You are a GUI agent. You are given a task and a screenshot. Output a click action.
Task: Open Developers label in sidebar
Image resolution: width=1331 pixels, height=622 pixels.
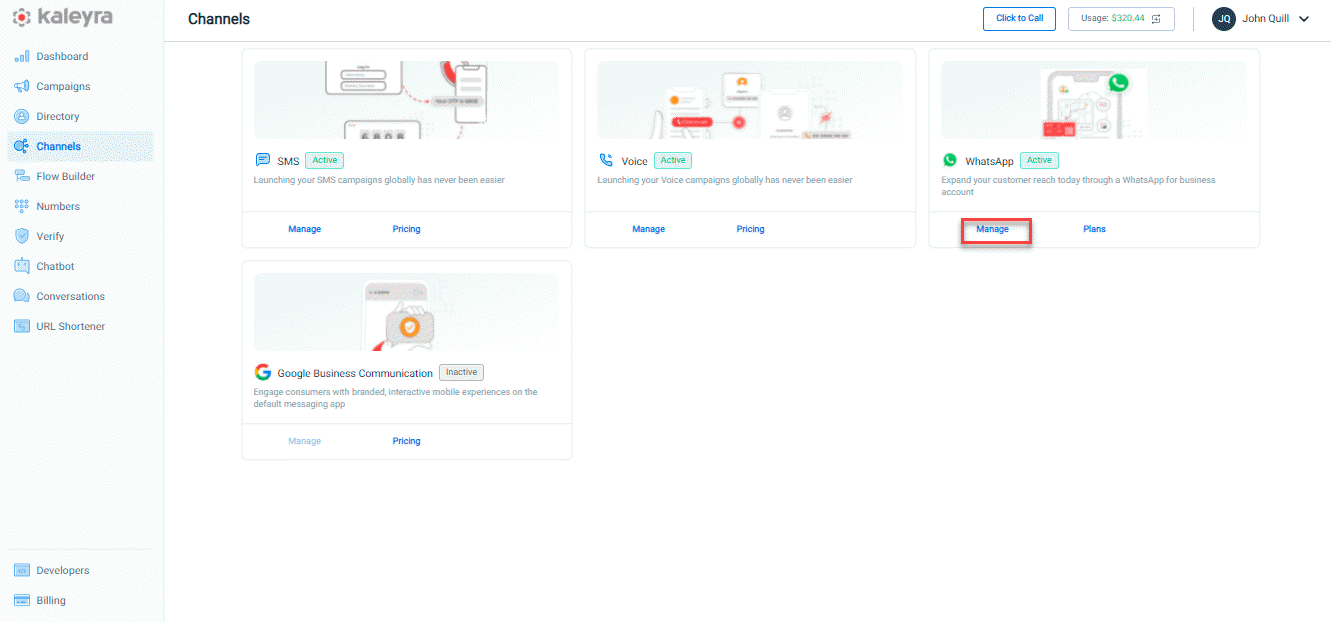(x=63, y=570)
